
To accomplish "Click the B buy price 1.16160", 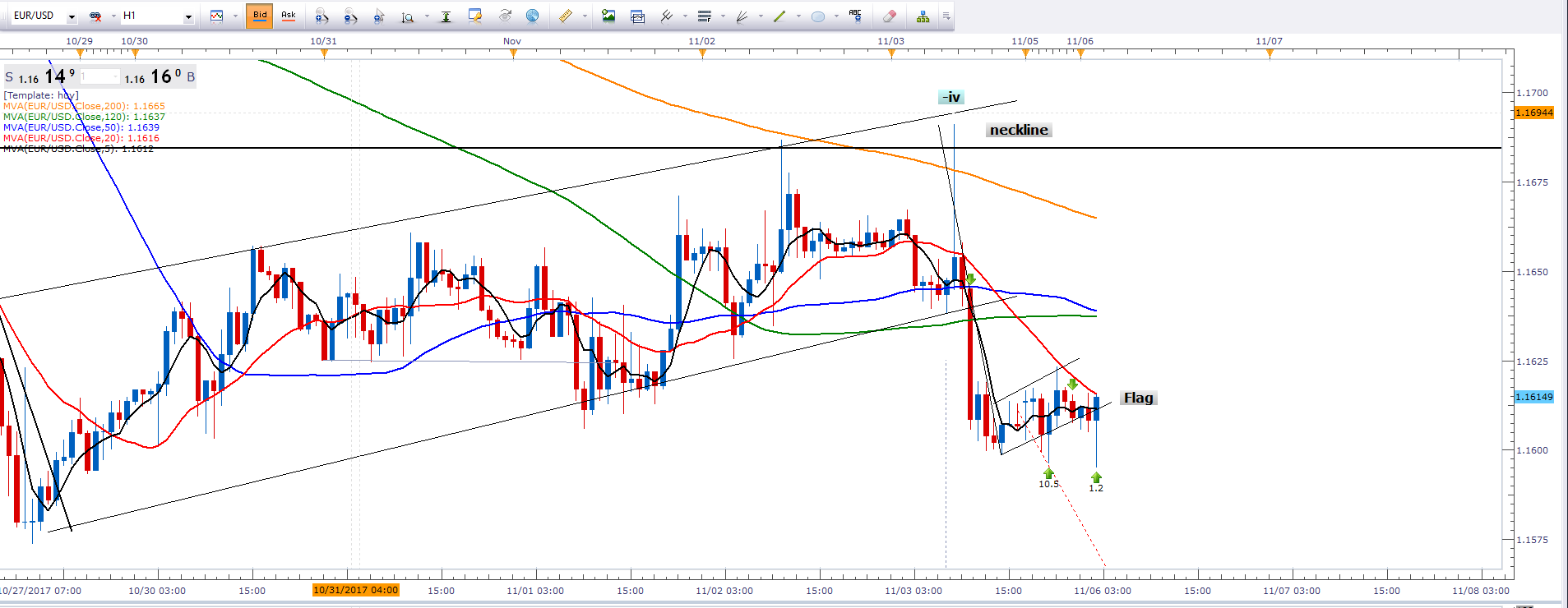I will (160, 77).
